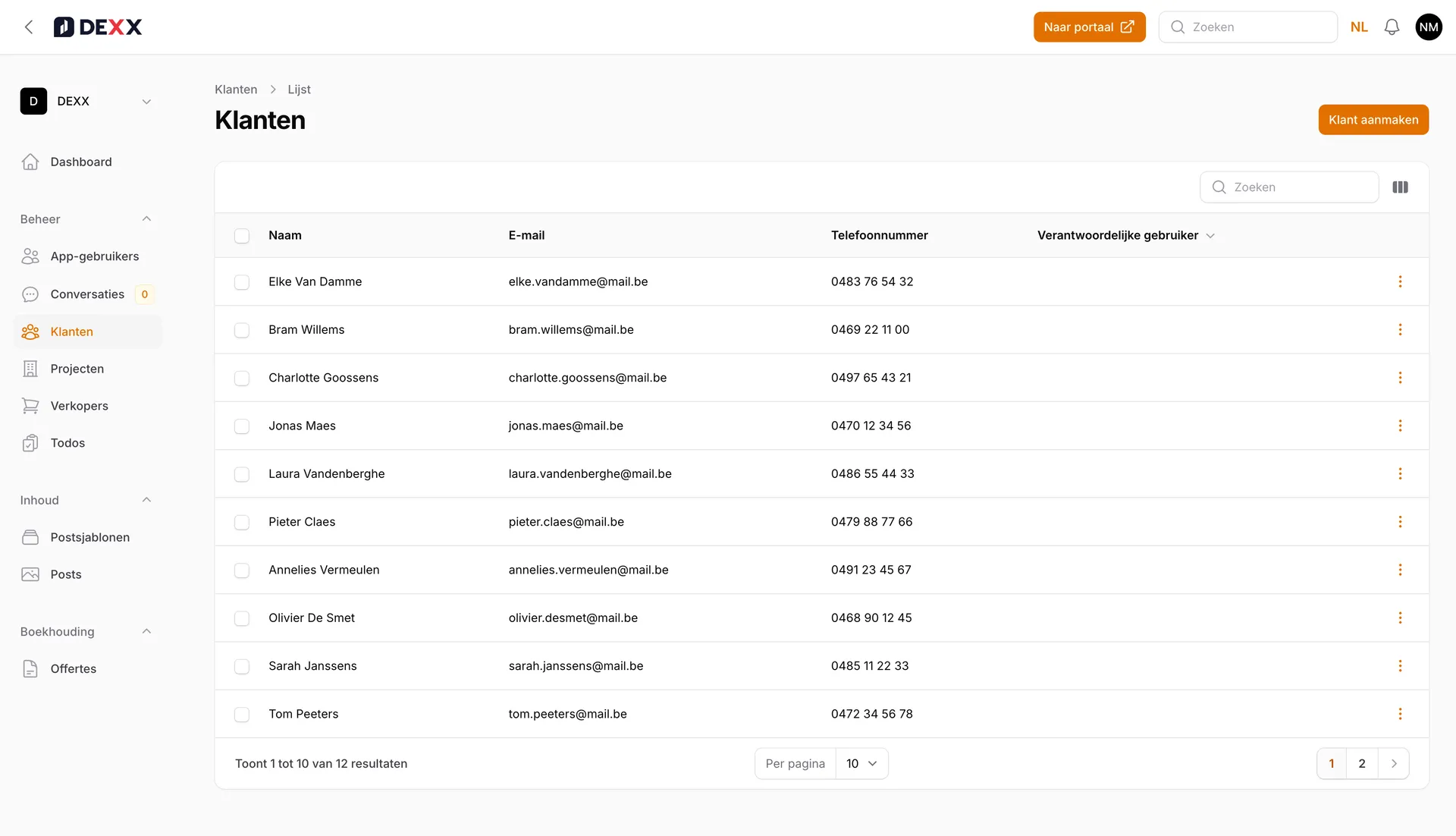Click the notifications bell icon
This screenshot has height=836, width=1456.
pos(1392,27)
